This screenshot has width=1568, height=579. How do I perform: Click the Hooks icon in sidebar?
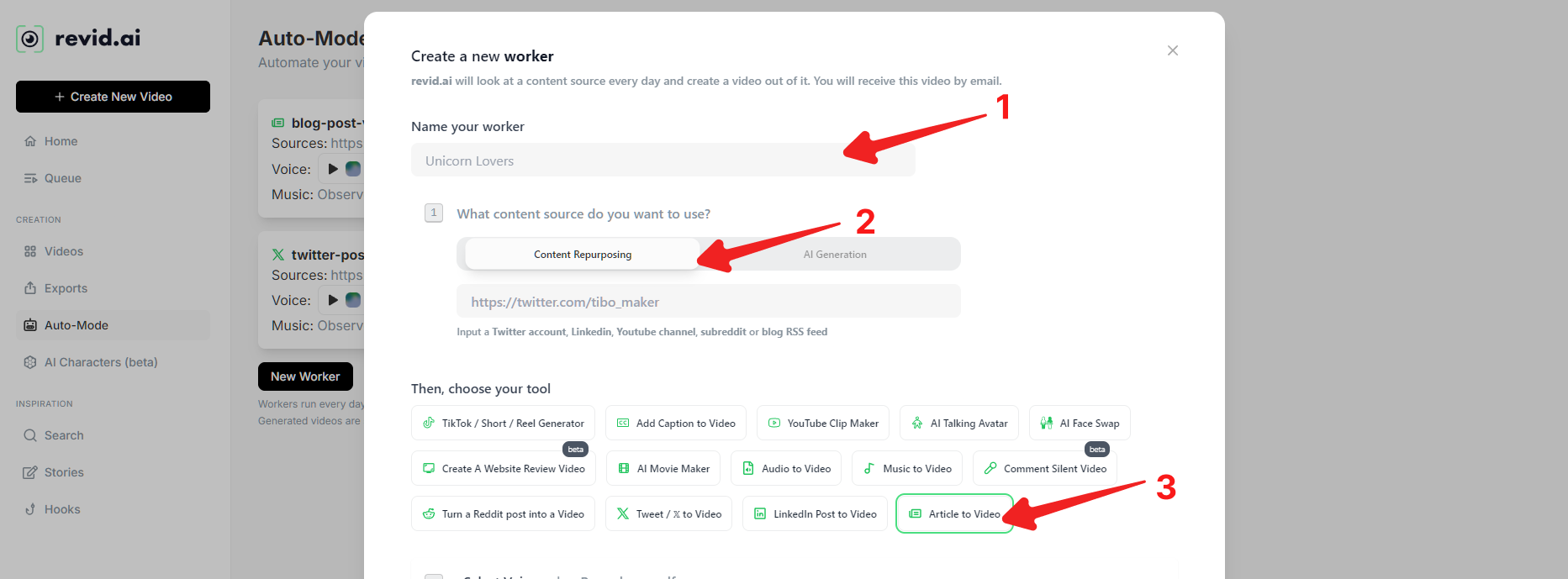point(30,509)
